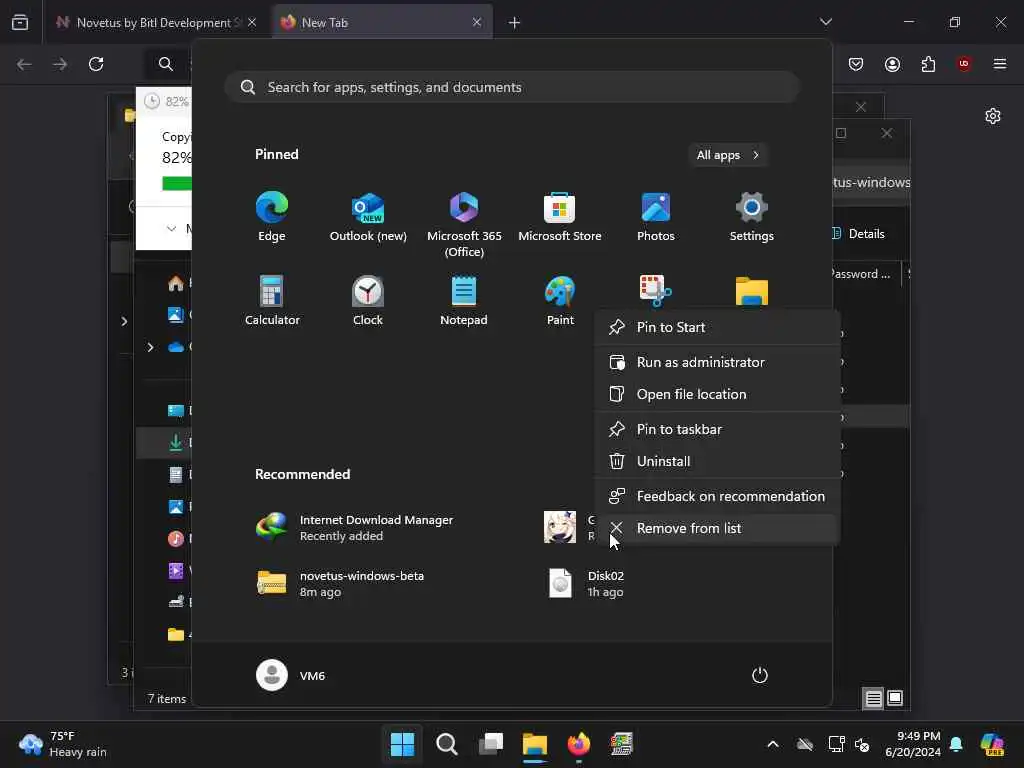Select Pin to Start in context menu

[x=717, y=327]
